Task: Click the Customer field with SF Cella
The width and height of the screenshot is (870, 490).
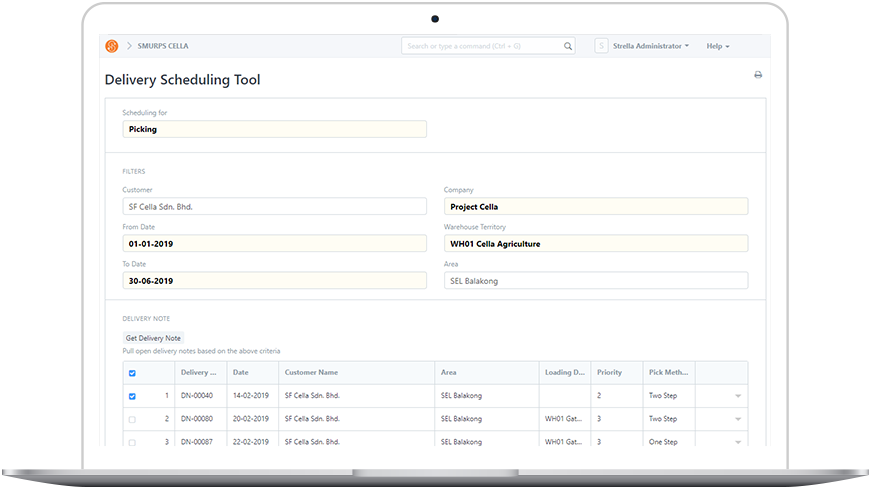Action: pyautogui.click(x=274, y=206)
